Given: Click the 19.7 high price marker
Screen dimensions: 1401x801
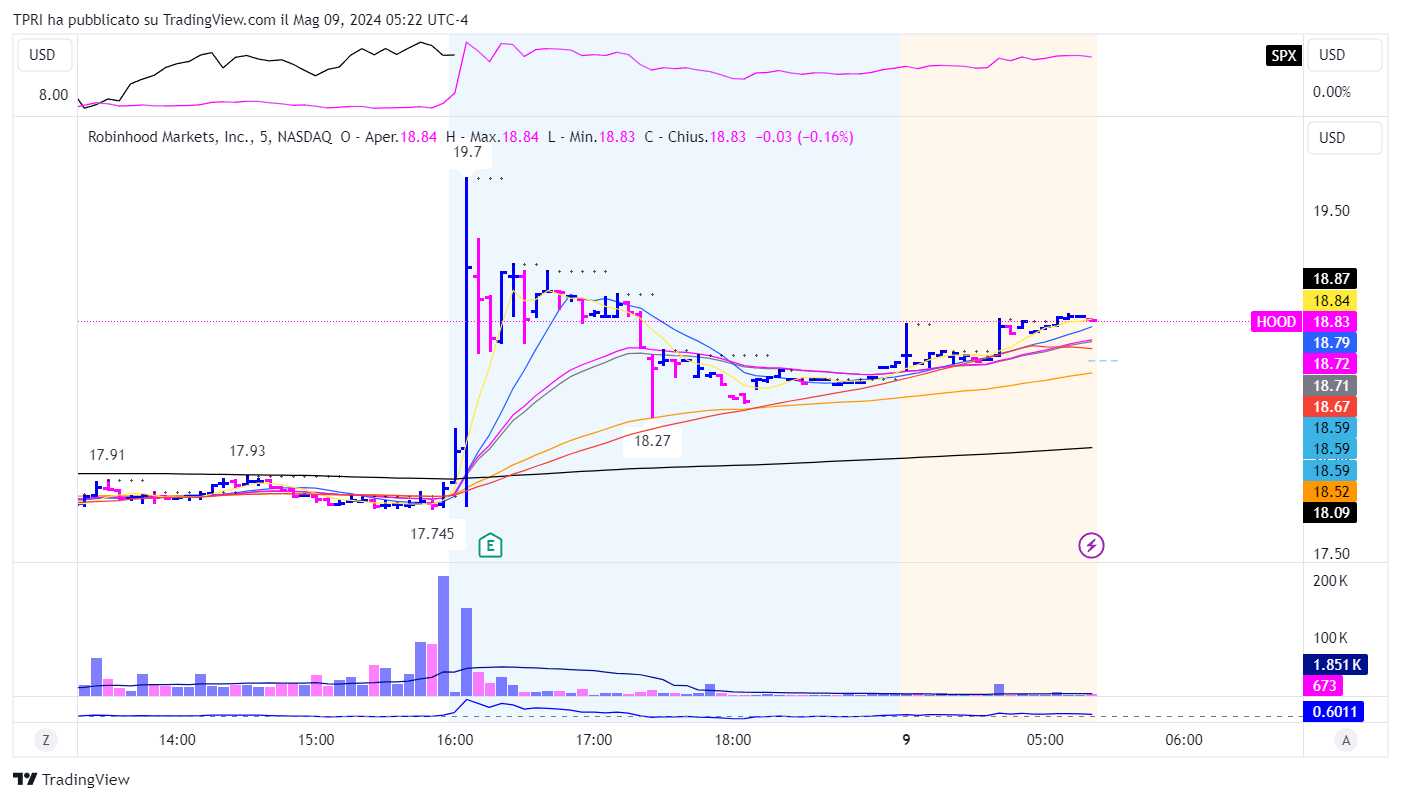Looking at the screenshot, I should coord(468,153).
